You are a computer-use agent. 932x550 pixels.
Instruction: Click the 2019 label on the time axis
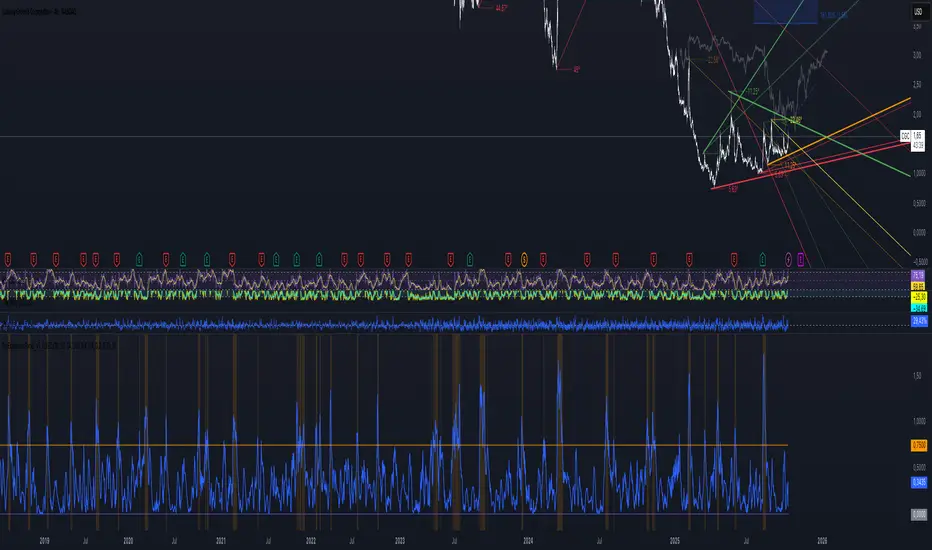point(45,541)
